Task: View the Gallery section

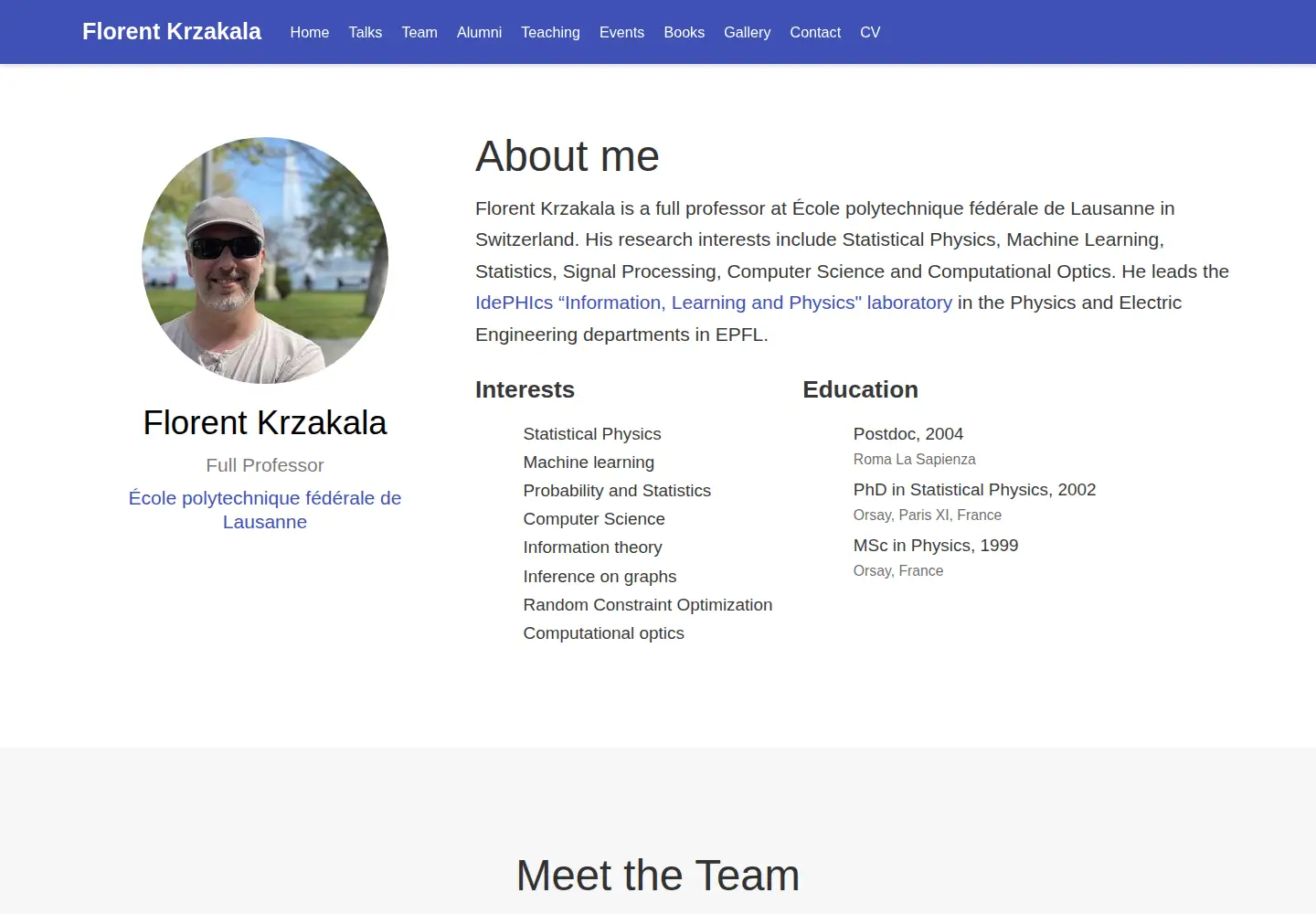Action: [x=748, y=32]
